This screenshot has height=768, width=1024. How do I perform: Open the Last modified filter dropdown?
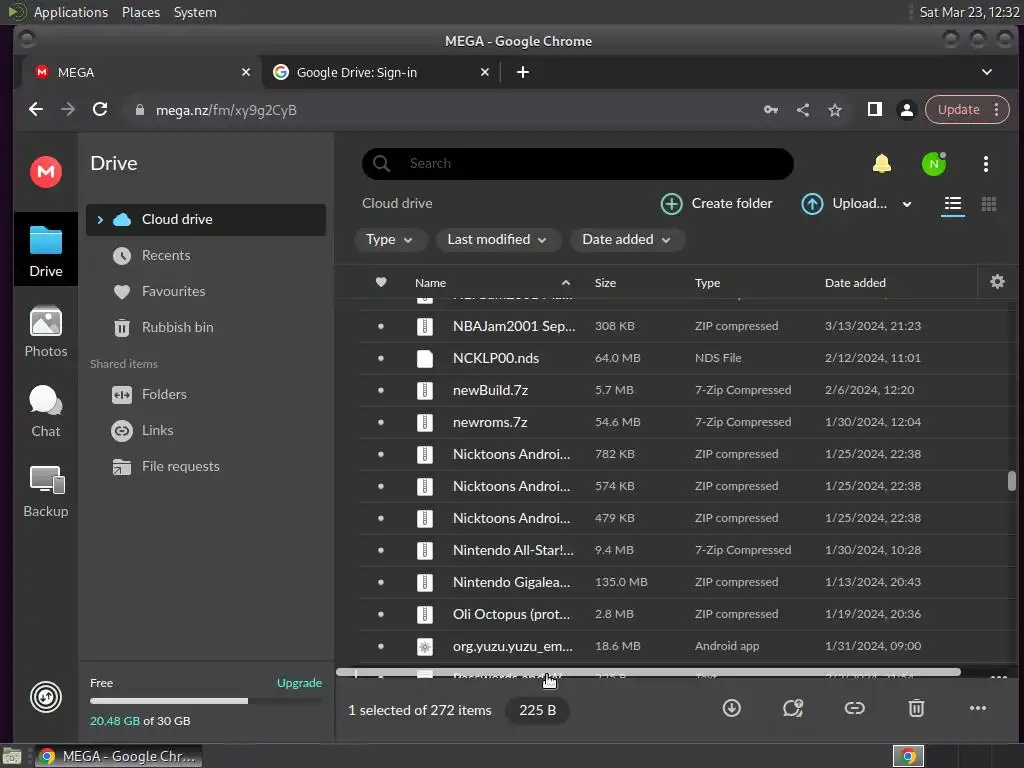496,240
